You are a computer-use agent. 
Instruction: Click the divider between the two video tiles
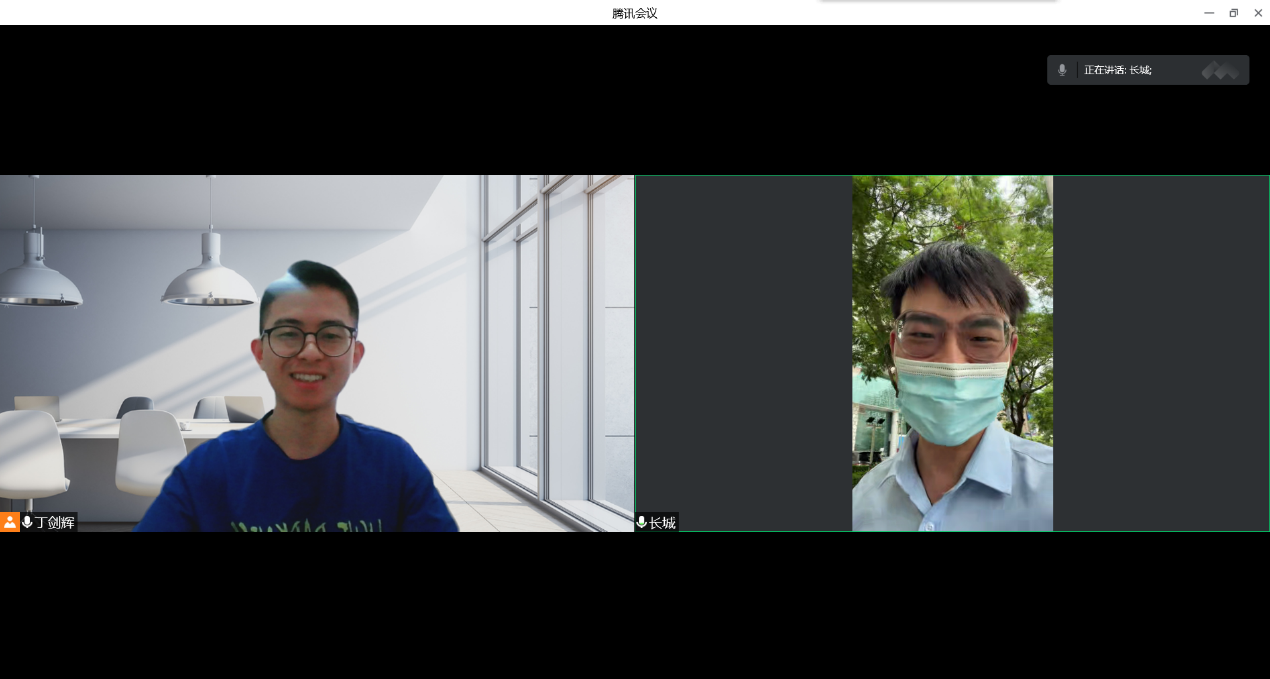[x=635, y=352]
